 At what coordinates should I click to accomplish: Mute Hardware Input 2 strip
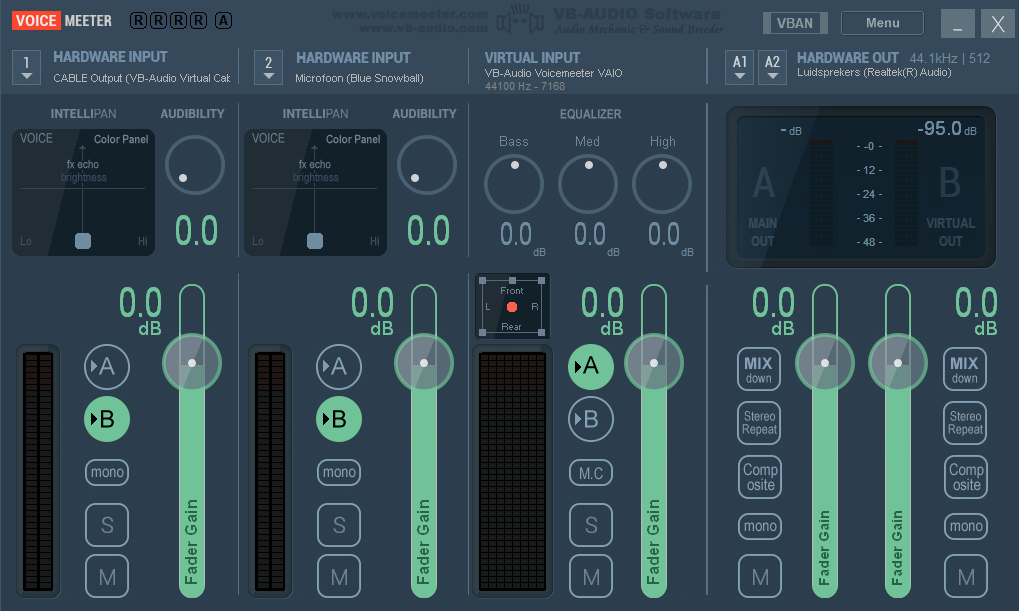click(339, 577)
